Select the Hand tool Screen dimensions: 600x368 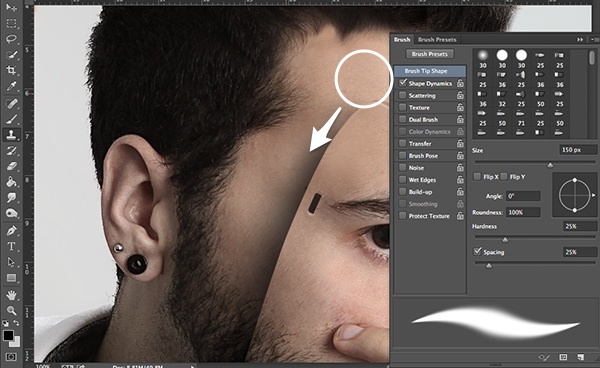coord(11,295)
